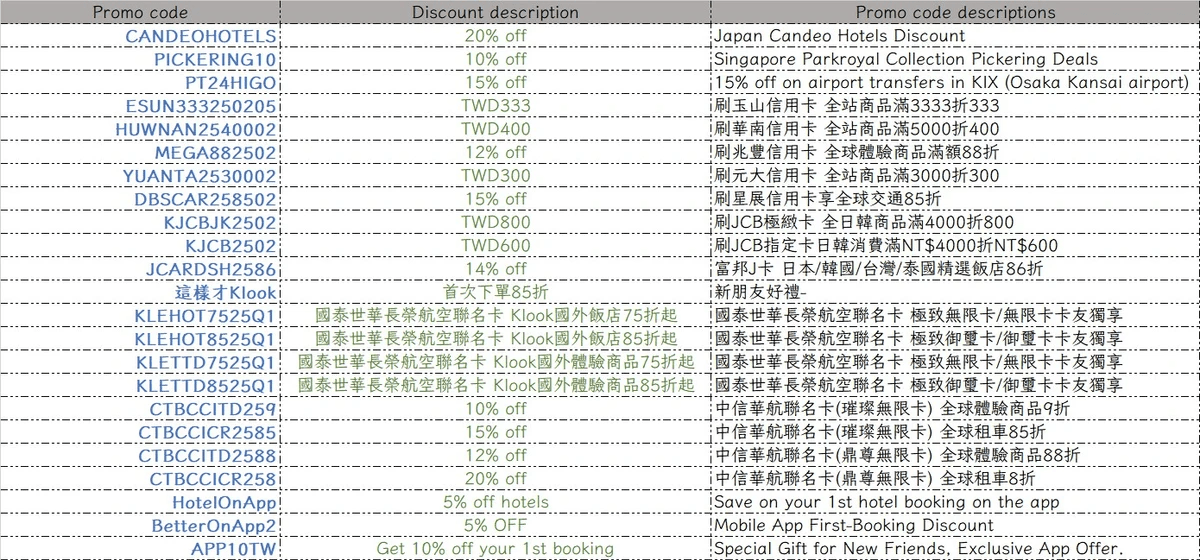This screenshot has width=1200, height=560.
Task: Click Singapore Parkroyal Collection Pickering Deals
Action: click(x=906, y=59)
